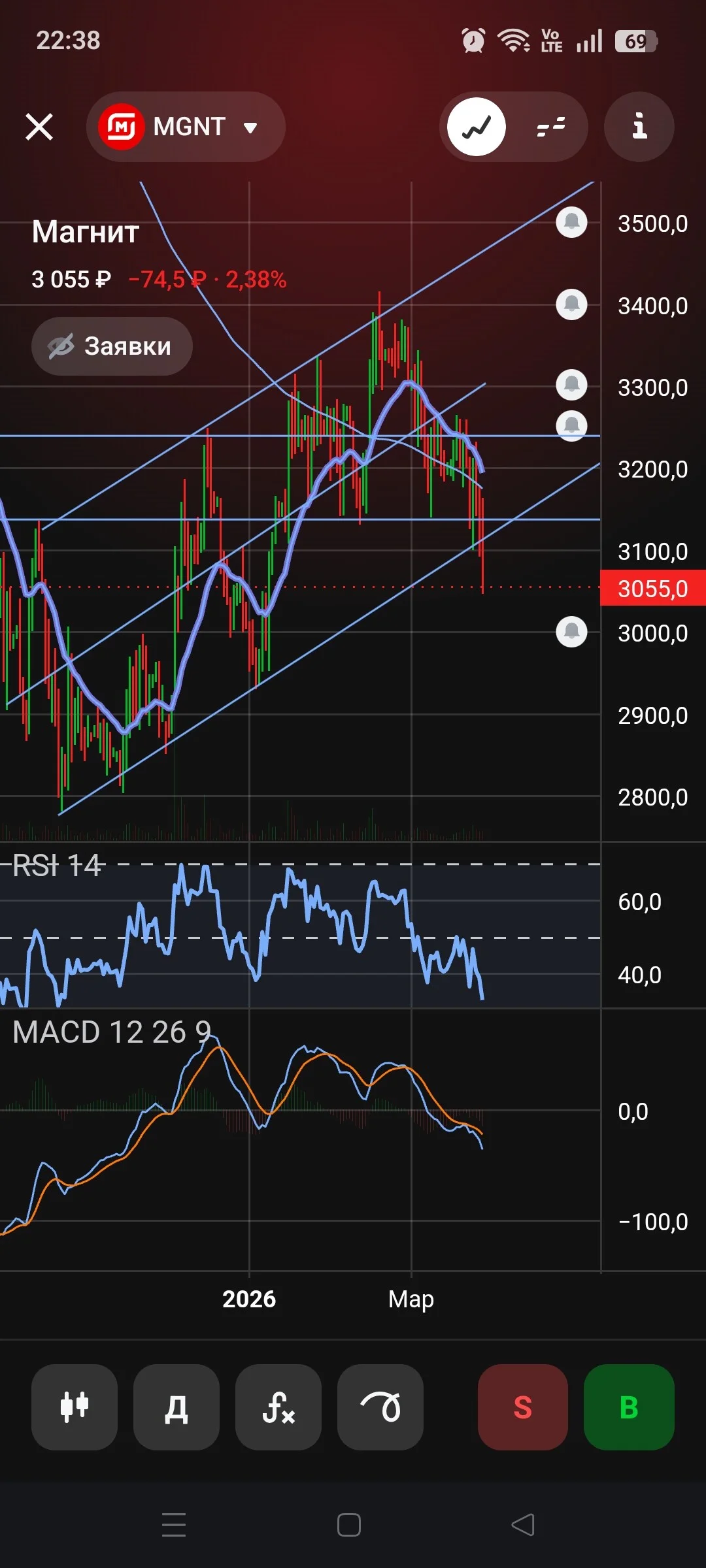Tap the 2026 time axis marker
Viewport: 706px width, 1568px height.
249,1299
